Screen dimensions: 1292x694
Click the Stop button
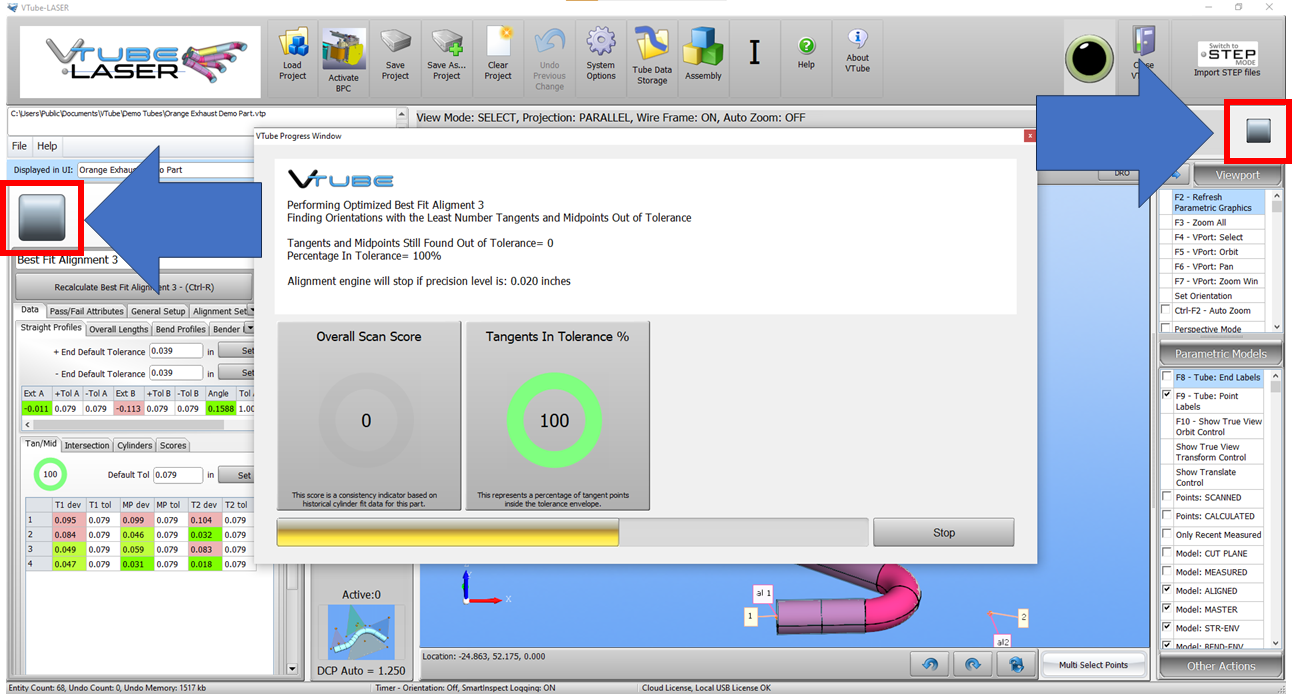944,533
